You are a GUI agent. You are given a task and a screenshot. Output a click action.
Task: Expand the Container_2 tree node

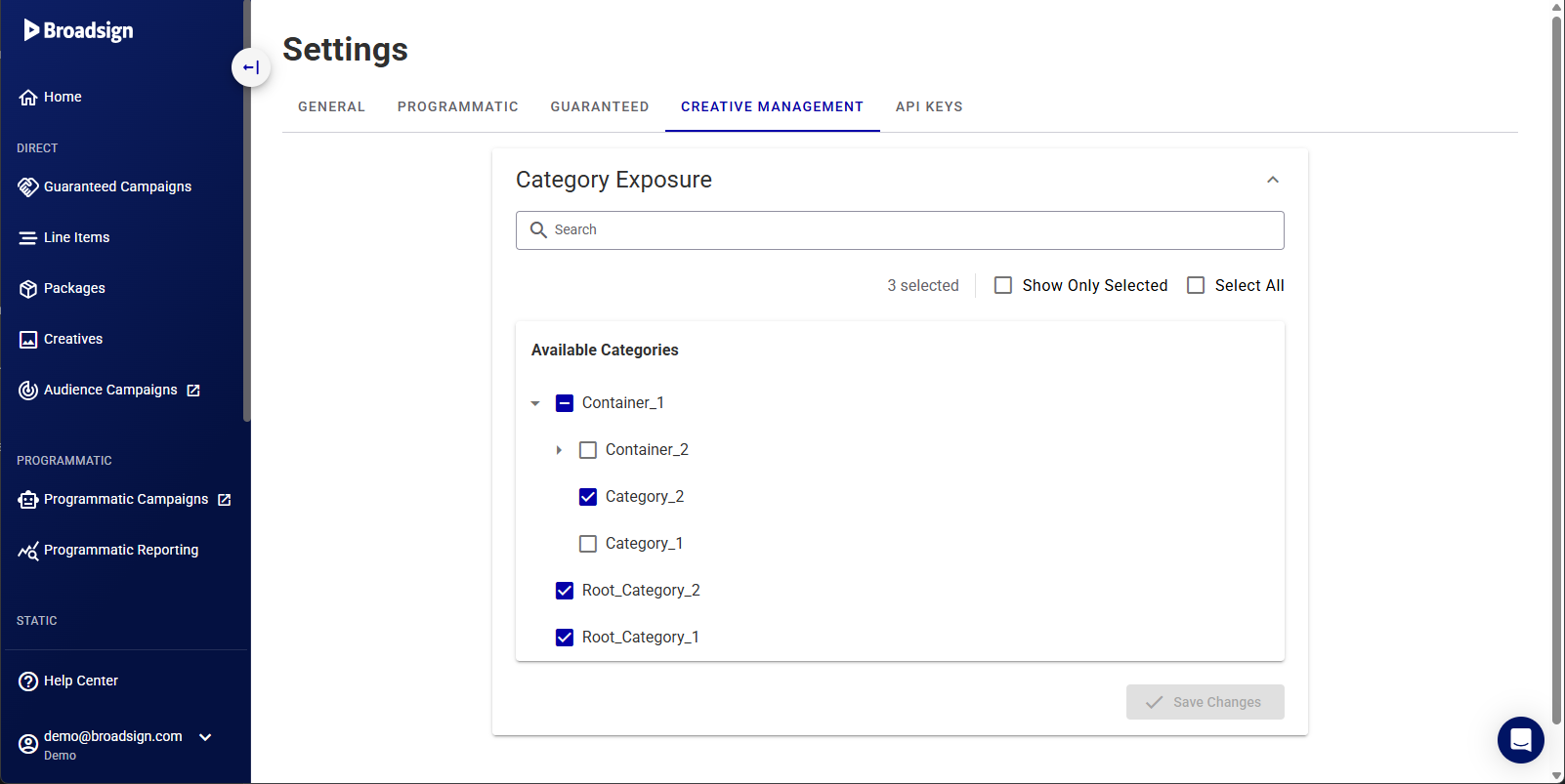[559, 450]
